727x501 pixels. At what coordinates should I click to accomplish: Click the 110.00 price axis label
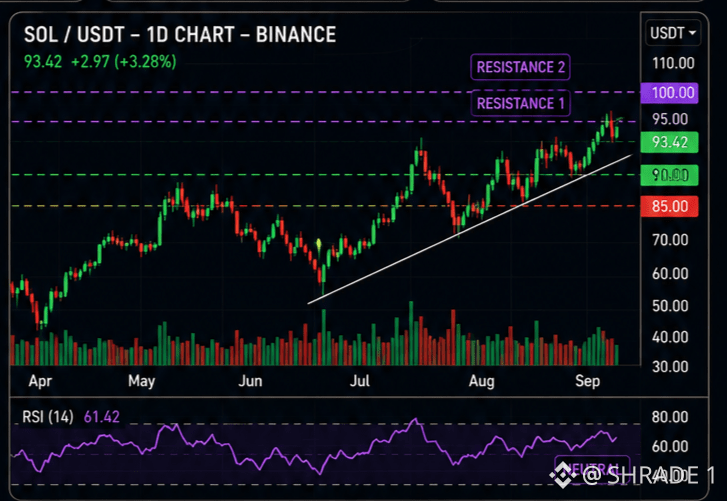(673, 63)
